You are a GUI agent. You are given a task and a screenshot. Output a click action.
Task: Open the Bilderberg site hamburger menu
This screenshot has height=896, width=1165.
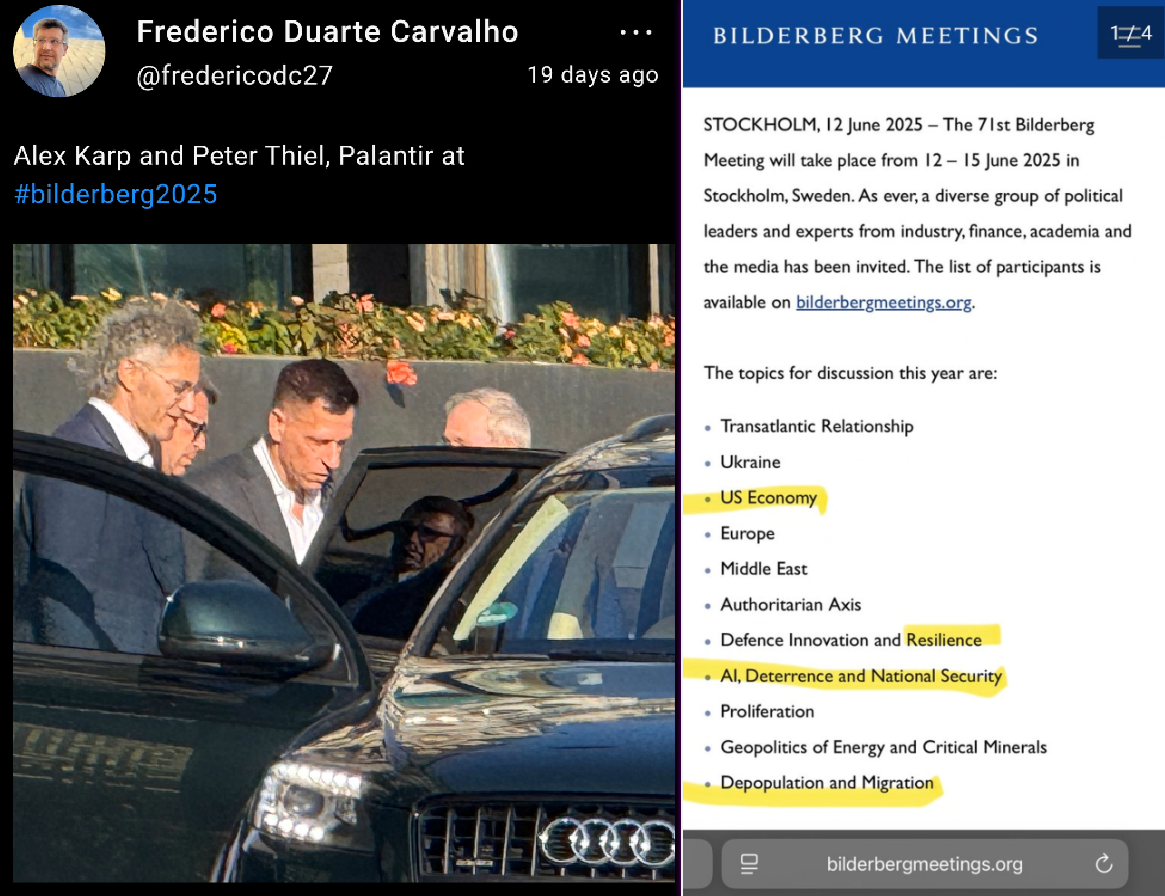[x=1130, y=34]
